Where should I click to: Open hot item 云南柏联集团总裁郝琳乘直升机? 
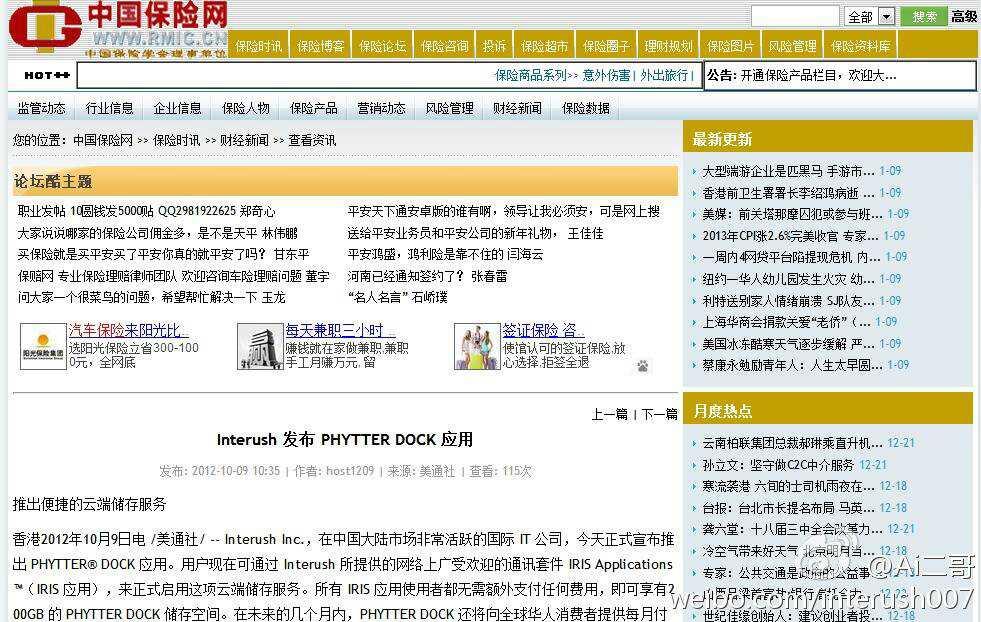792,444
